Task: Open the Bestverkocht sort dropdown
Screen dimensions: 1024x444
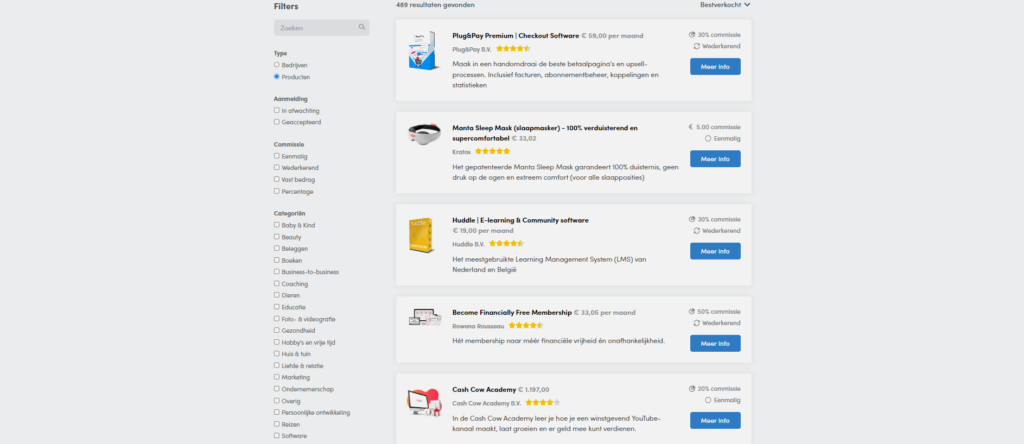Action: (725, 5)
